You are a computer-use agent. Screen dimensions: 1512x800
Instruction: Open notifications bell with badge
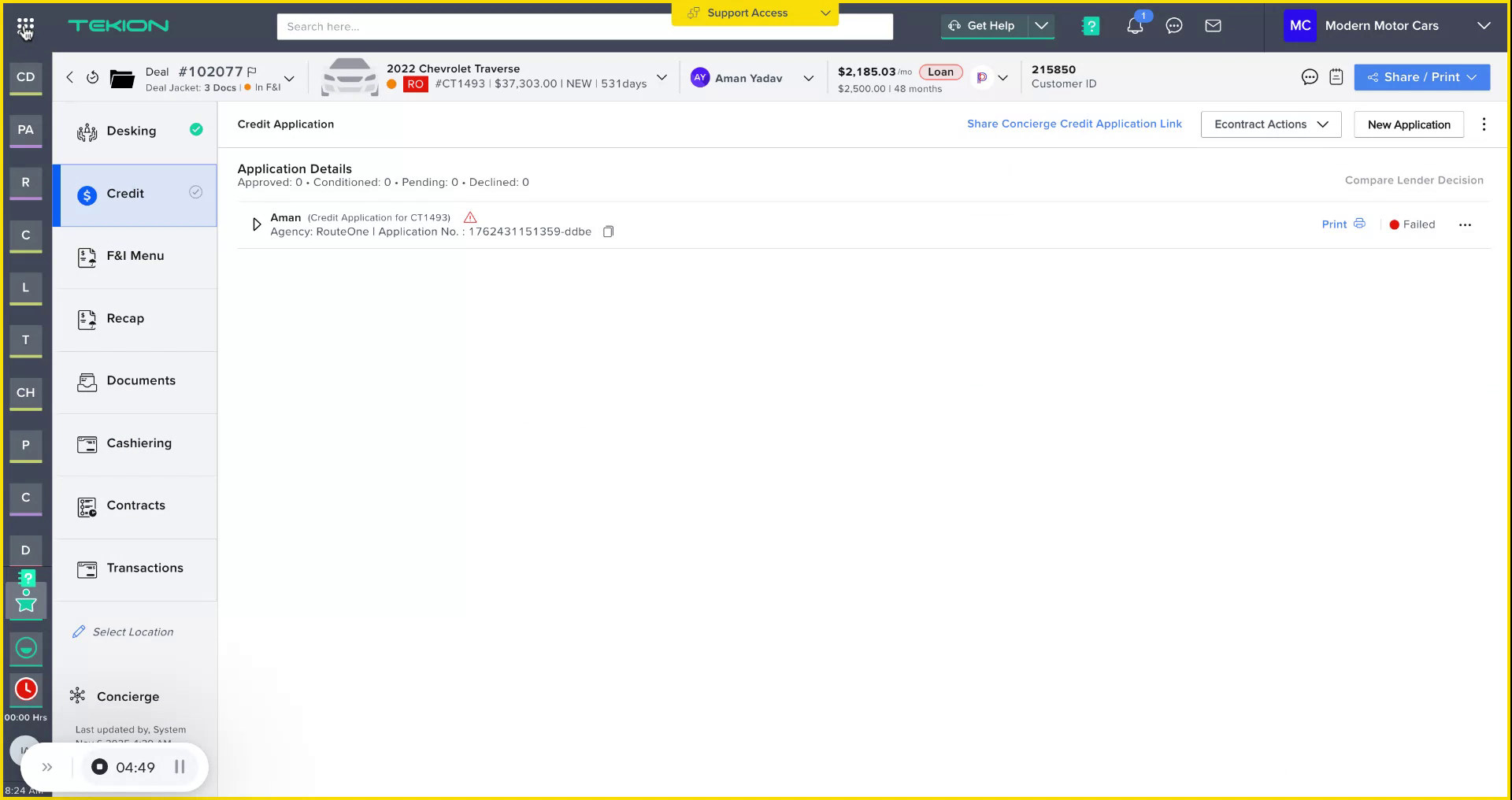[1135, 25]
